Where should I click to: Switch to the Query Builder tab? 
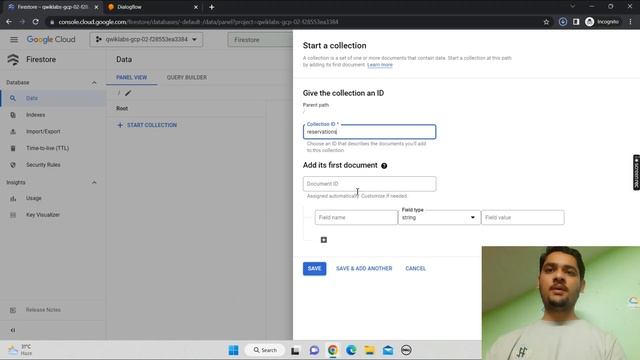point(187,78)
